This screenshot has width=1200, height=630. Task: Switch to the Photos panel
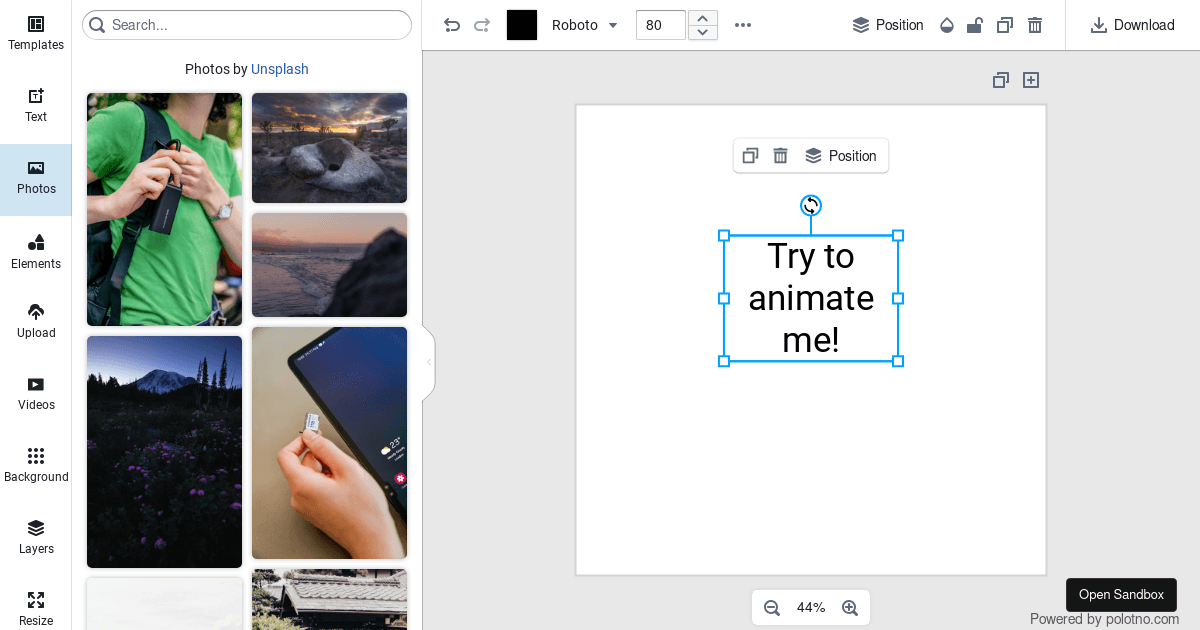tap(36, 180)
